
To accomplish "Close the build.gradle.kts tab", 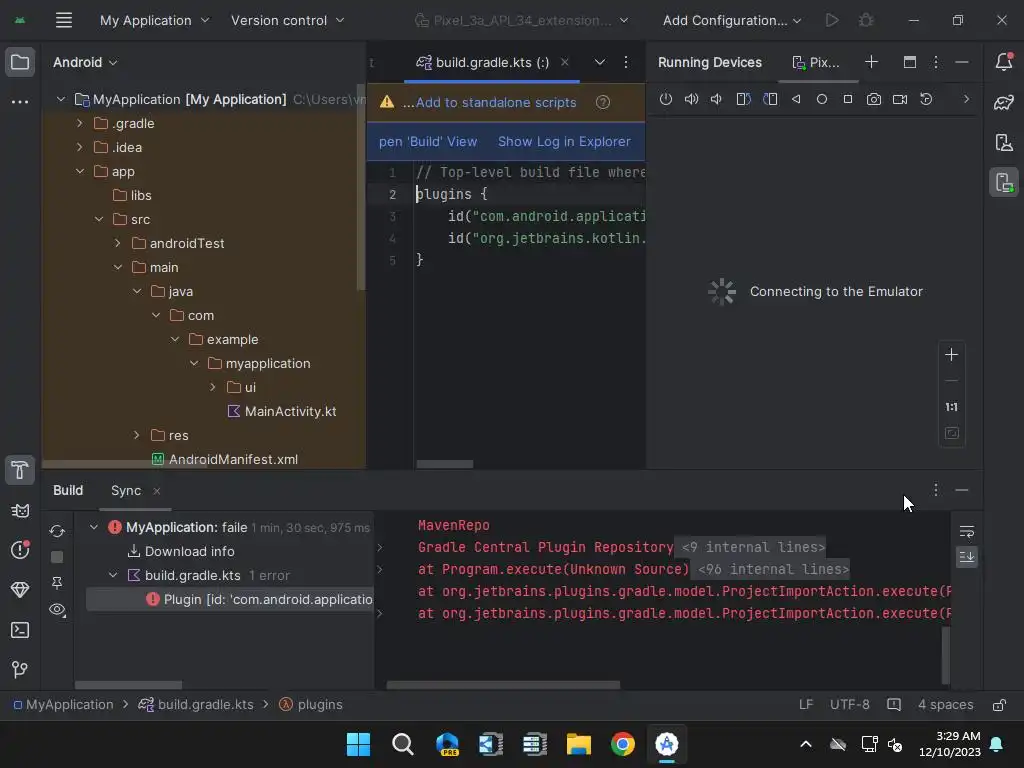I will (565, 62).
